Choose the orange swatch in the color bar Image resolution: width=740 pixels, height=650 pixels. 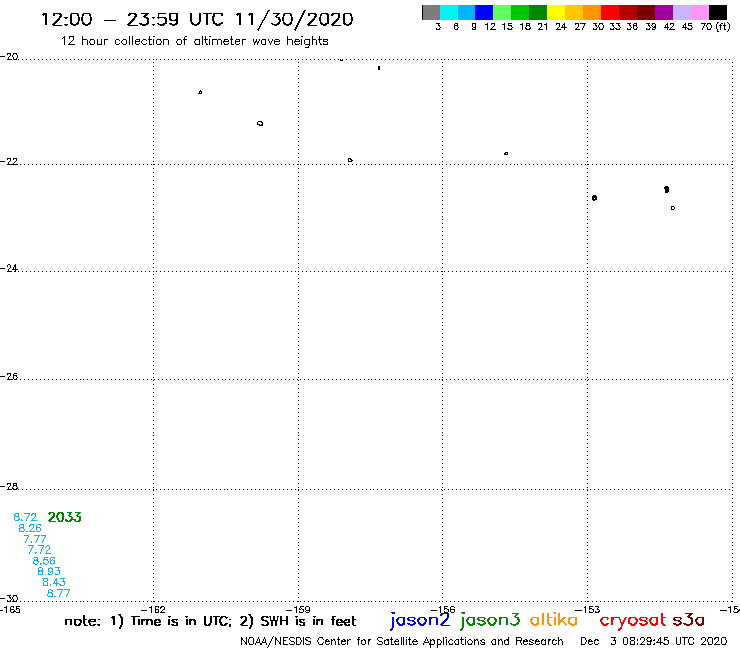[x=592, y=12]
